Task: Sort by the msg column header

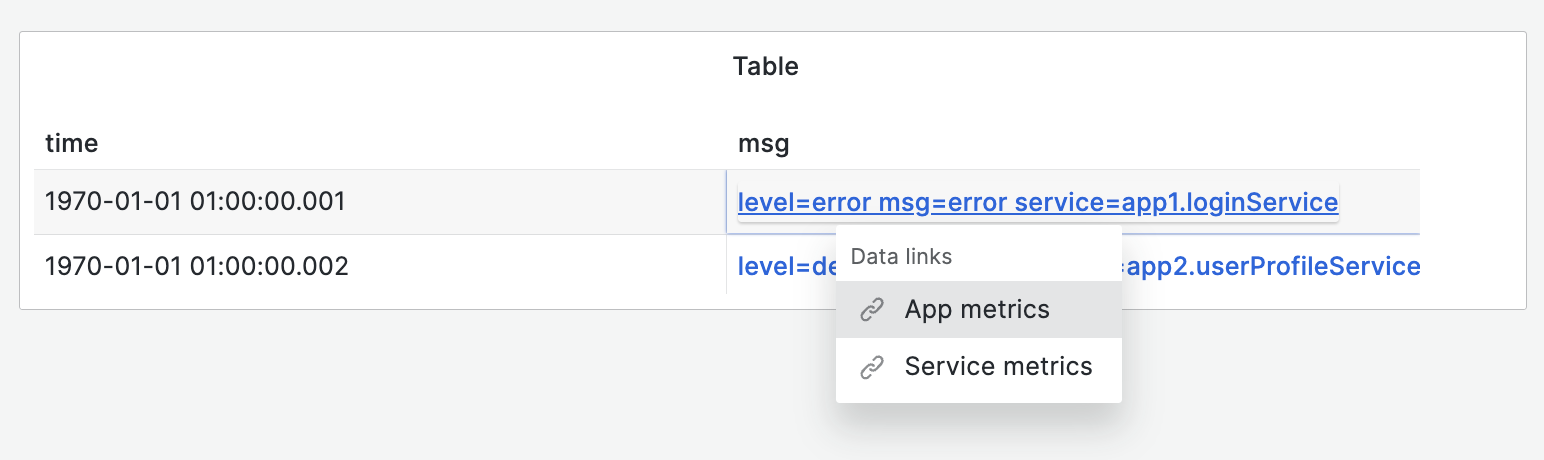Action: click(764, 144)
